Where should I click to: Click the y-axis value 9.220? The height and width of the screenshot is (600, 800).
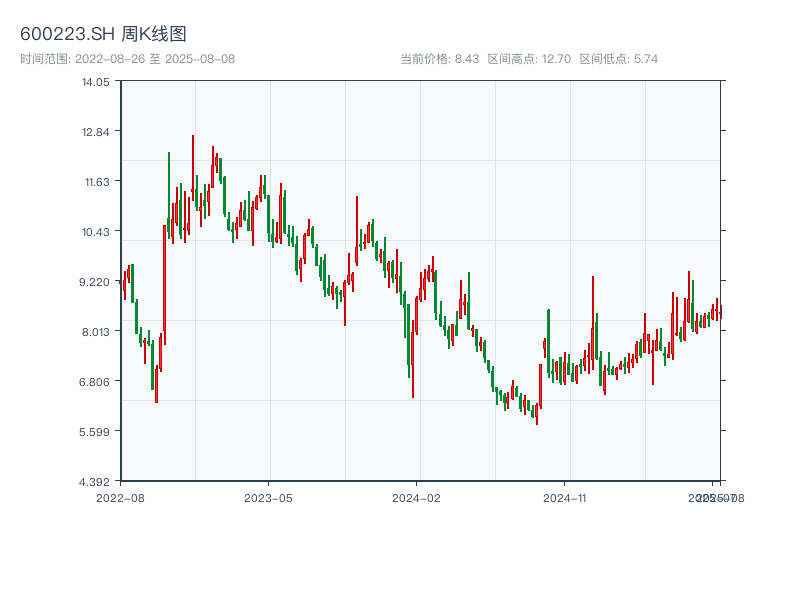click(94, 282)
